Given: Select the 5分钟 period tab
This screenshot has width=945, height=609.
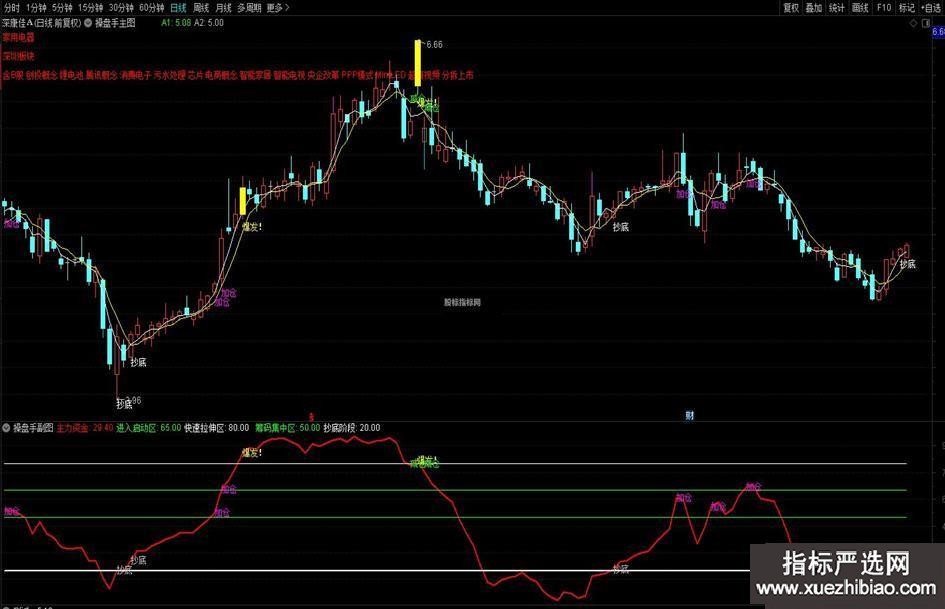Looking at the screenshot, I should tap(62, 8).
